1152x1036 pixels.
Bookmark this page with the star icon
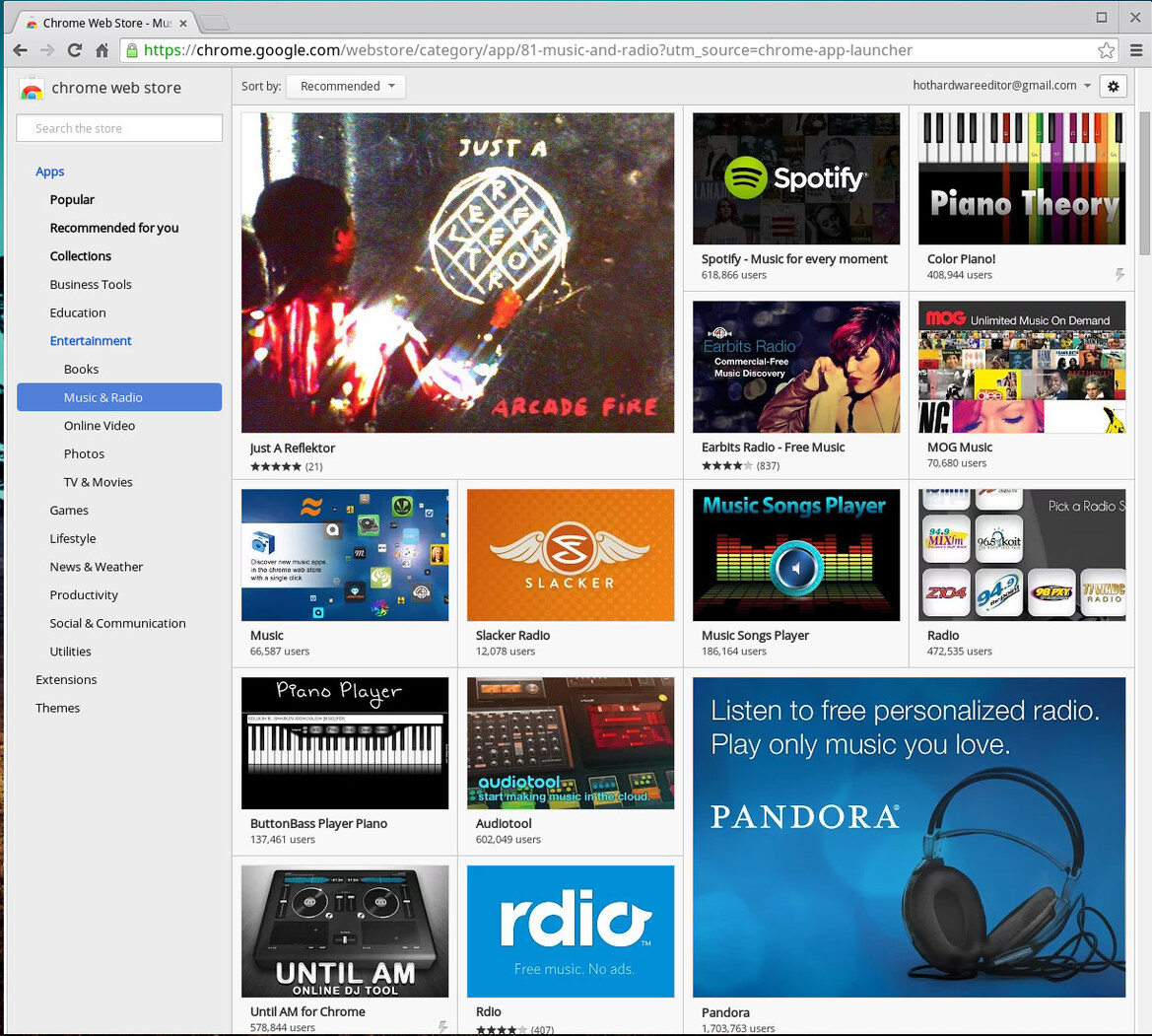pos(1106,50)
